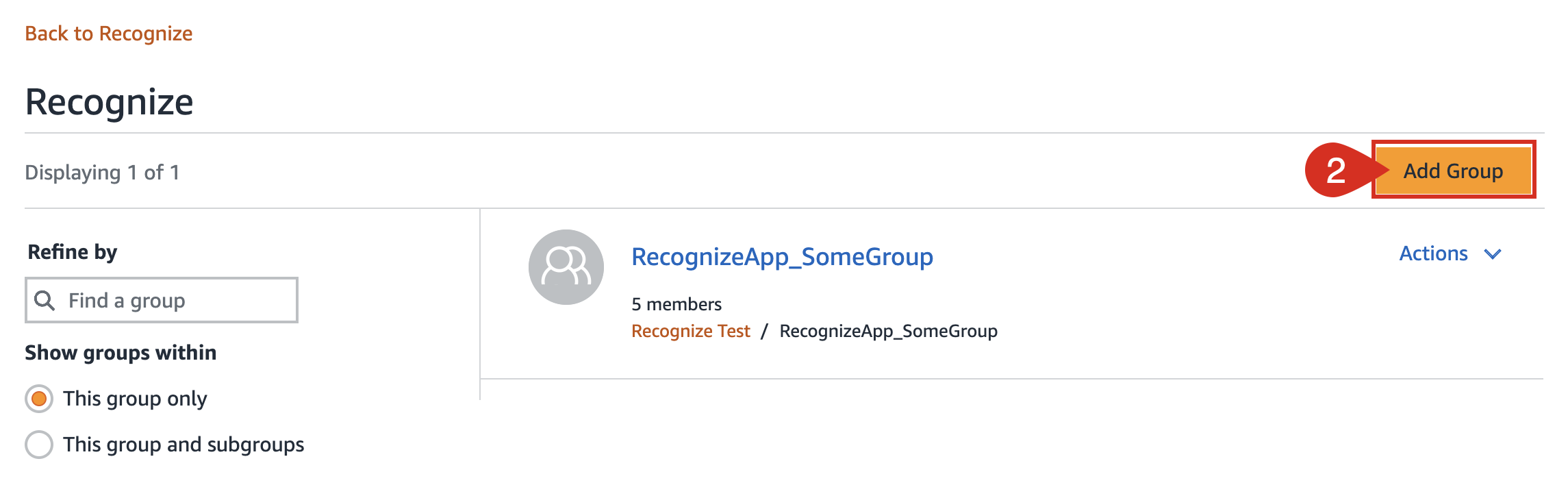The image size is (1568, 485).
Task: Choose the This group and subgroups label
Action: tap(184, 445)
